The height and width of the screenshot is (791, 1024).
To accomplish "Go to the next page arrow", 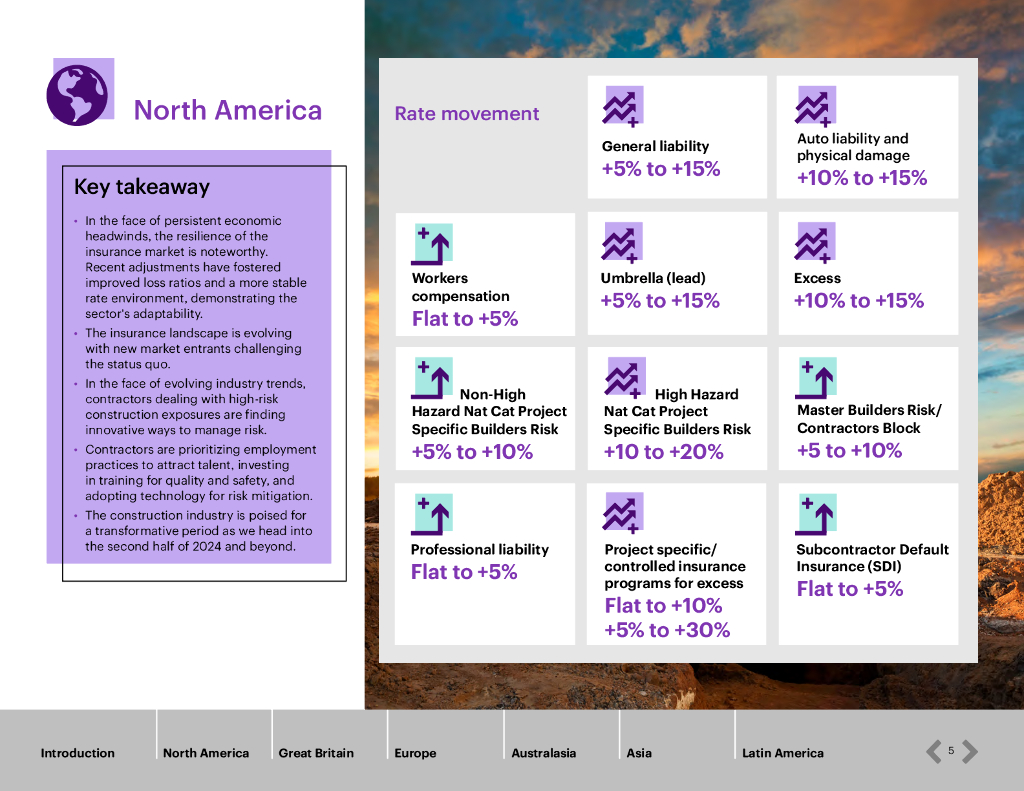I will 970,751.
